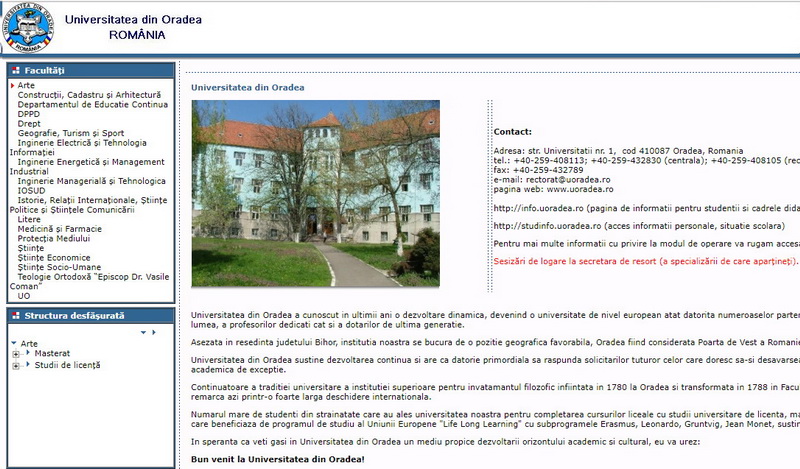Expand the Studii de licență plus box

[16, 366]
